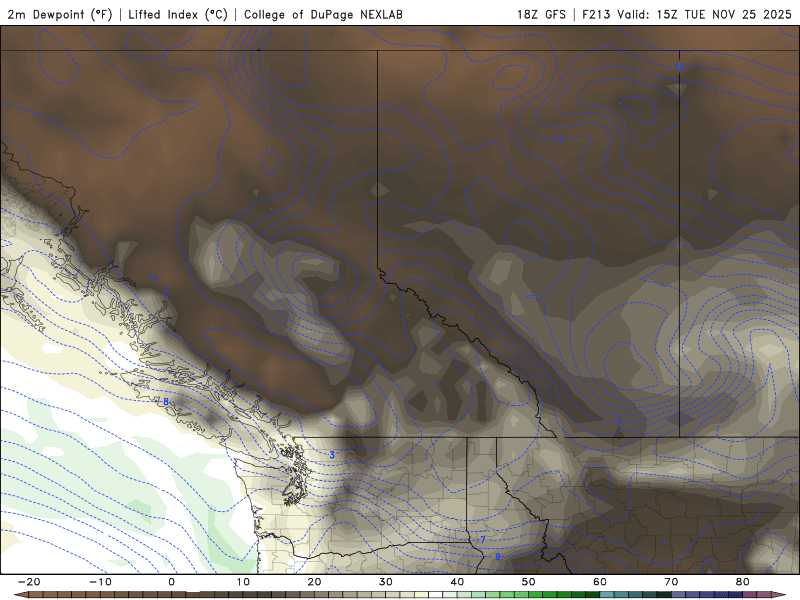This screenshot has width=800, height=600.
Task: Click the -10 label on the color scale
Action: 100,582
